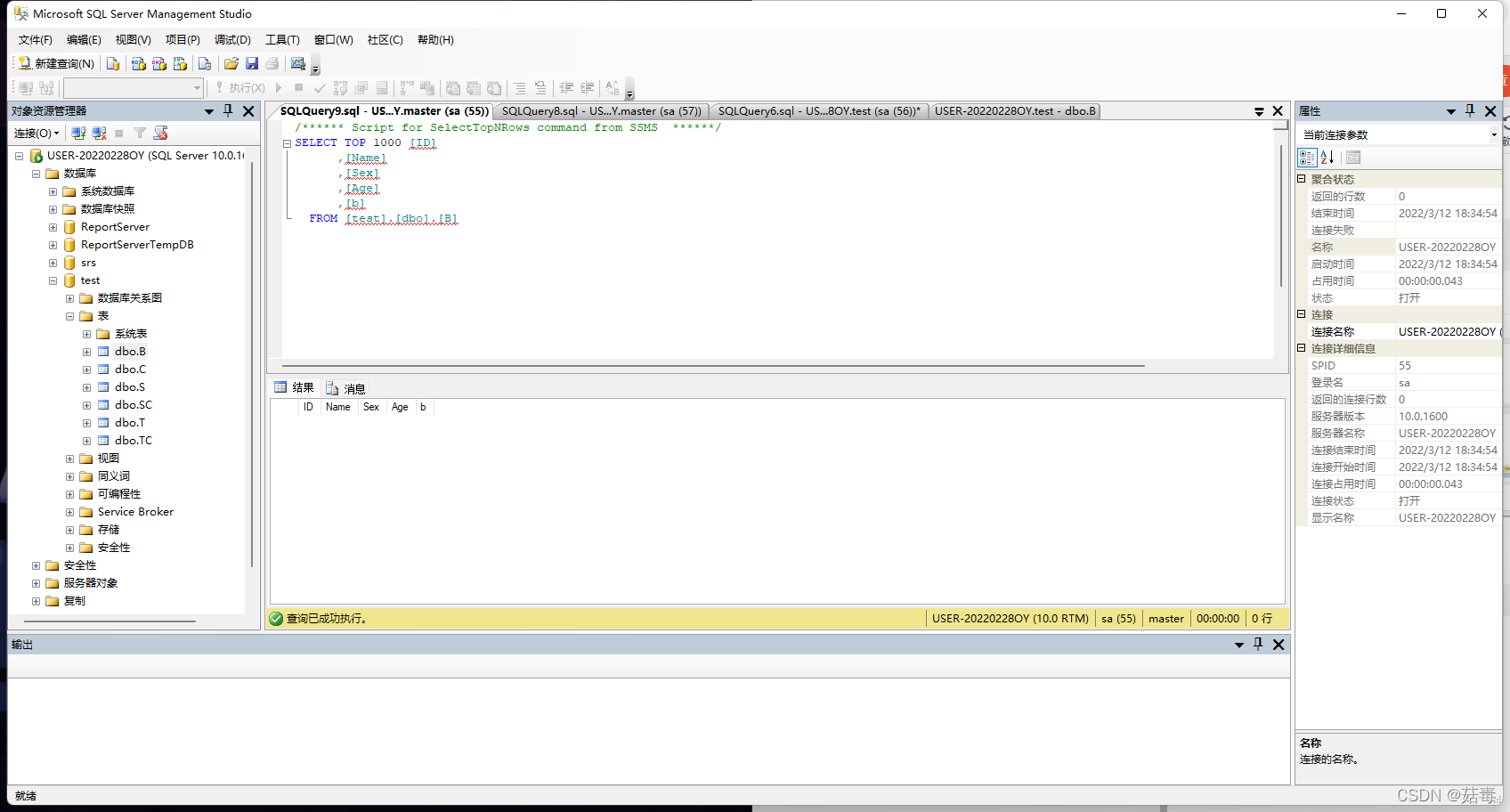The image size is (1510, 812).
Task: Expand the dbo.SC table node
Action: [86, 405]
